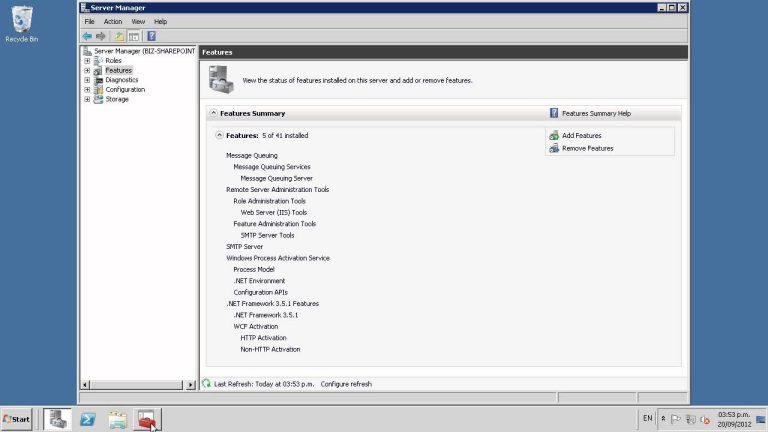The width and height of the screenshot is (768, 432).
Task: Click the Storage node icon
Action: click(98, 99)
